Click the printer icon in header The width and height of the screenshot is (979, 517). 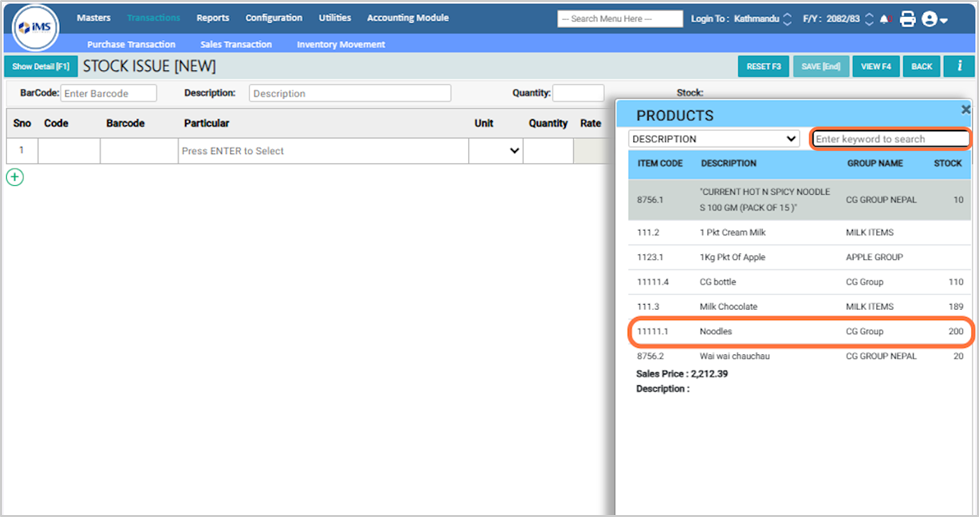tap(907, 19)
